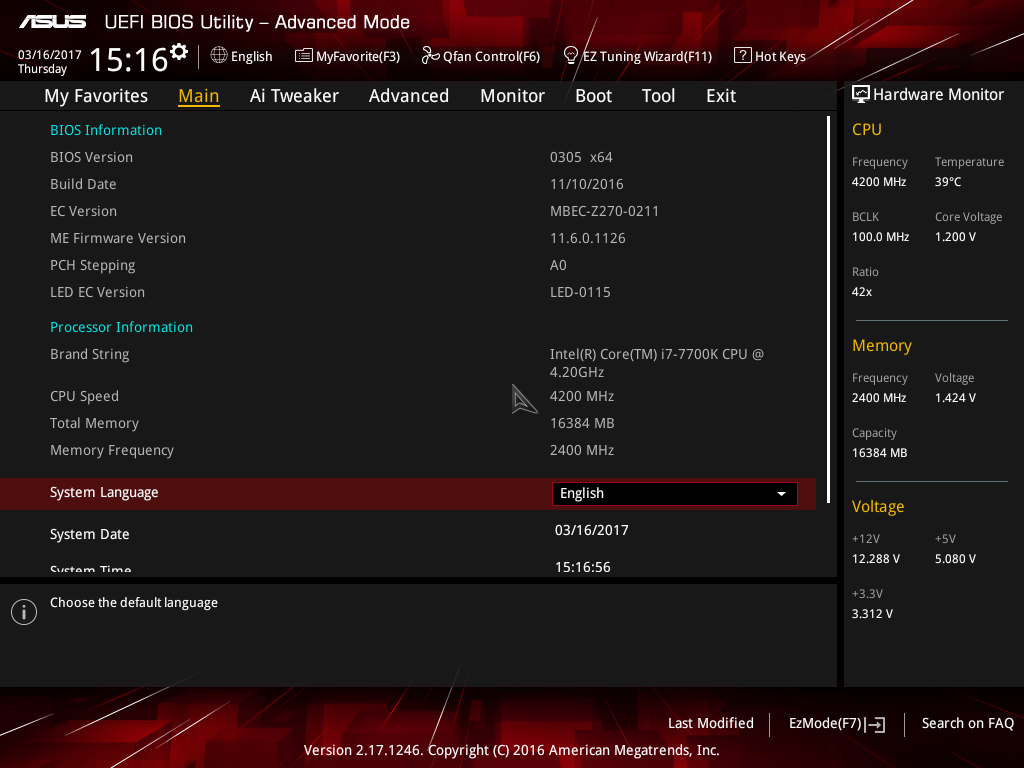Click the main panel vertical scrollbar

point(828,310)
